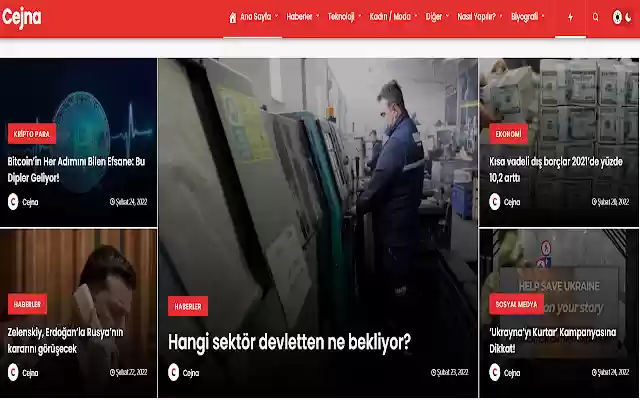
Task: Toggle dark mode switch in header
Action: [622, 17]
